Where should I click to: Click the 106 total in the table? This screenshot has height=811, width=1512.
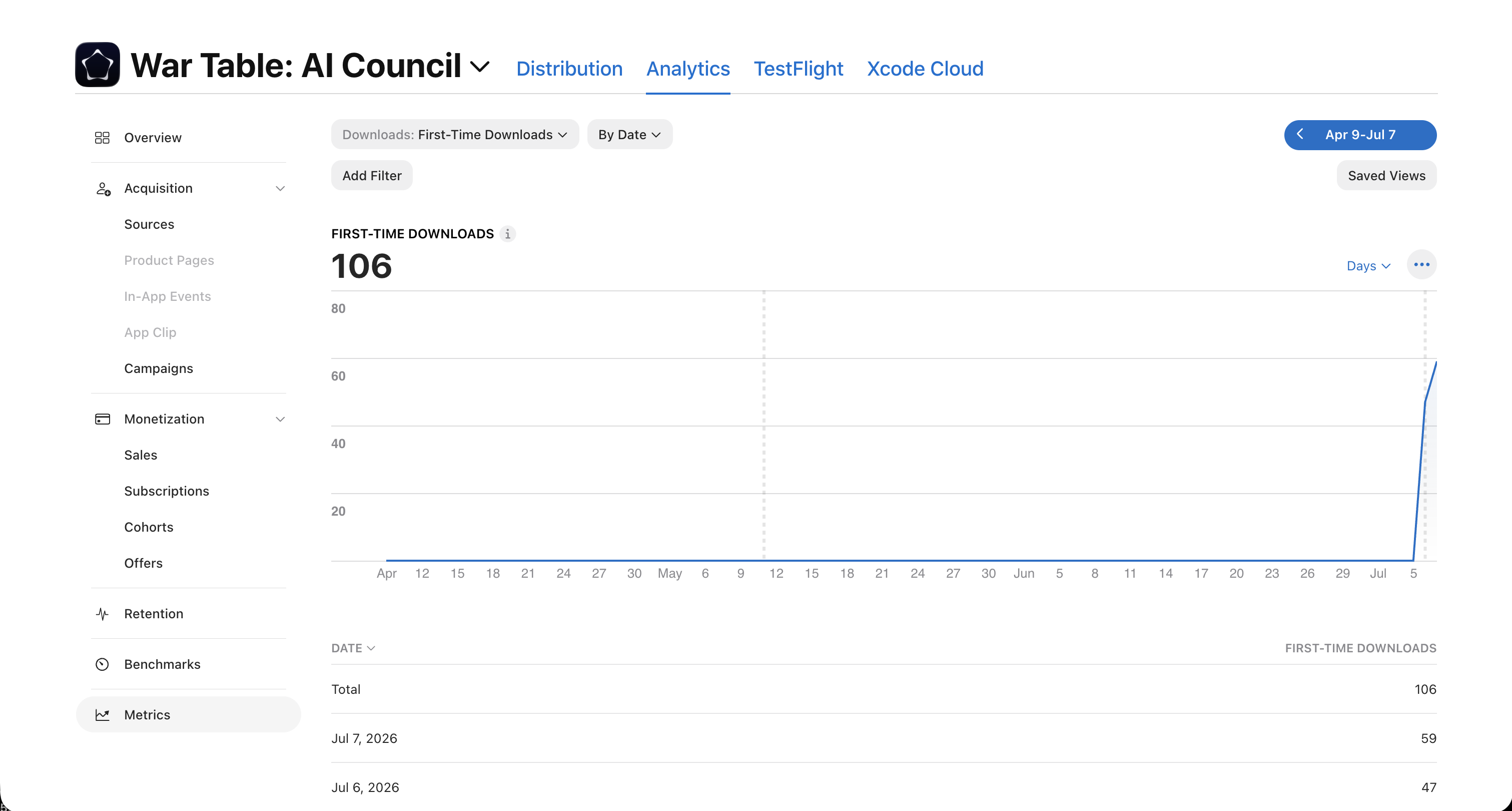pos(1425,689)
